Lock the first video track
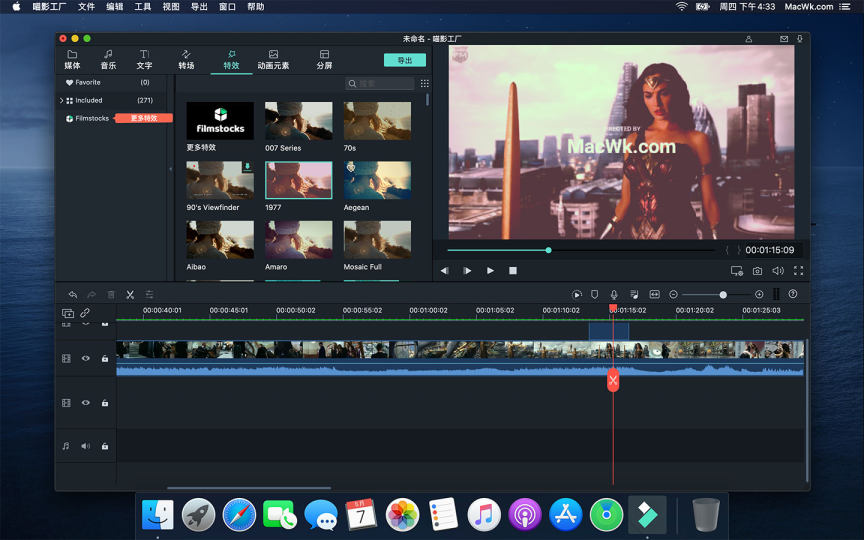The width and height of the screenshot is (864, 540). click(105, 358)
